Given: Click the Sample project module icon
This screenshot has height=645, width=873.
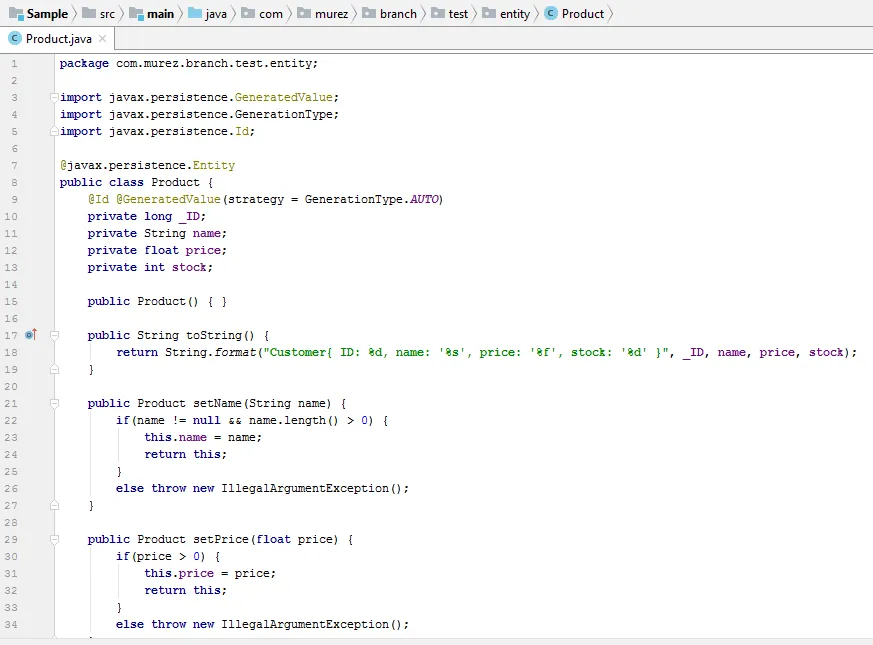Looking at the screenshot, I should pyautogui.click(x=16, y=13).
